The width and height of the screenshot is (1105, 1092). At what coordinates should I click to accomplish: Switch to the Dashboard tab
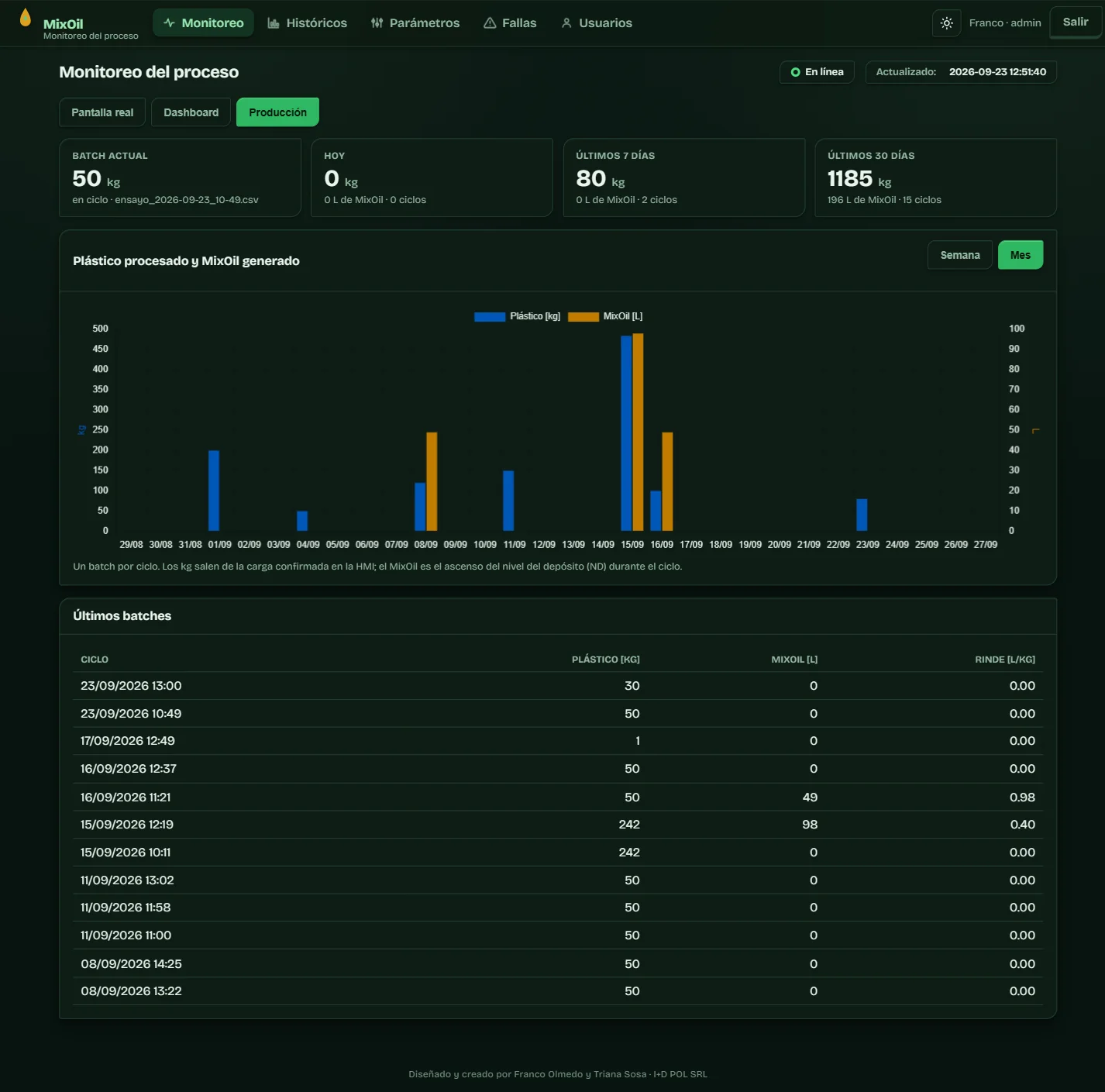[191, 112]
